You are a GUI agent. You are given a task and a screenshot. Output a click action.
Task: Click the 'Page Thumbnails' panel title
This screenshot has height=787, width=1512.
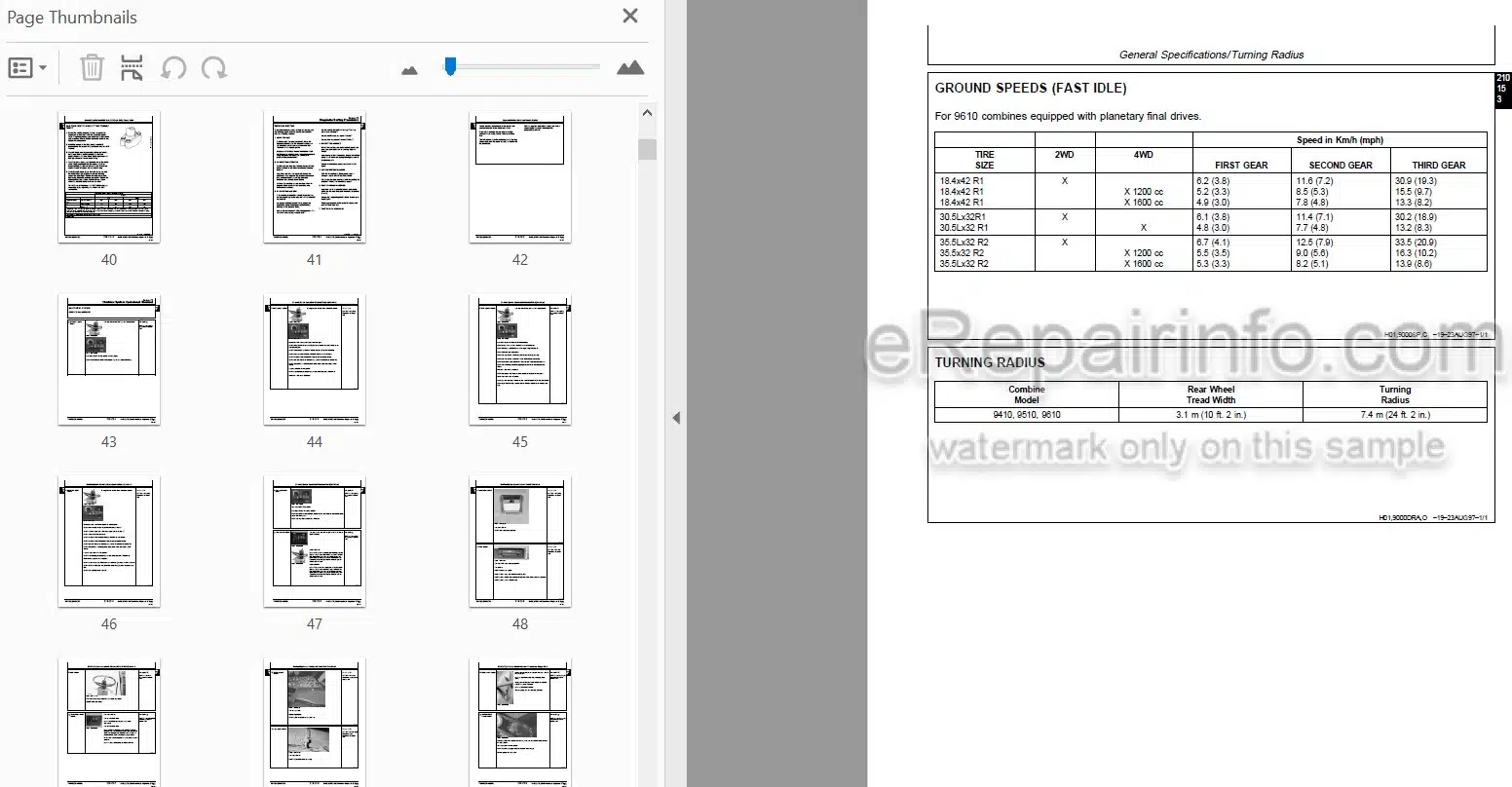coord(72,18)
